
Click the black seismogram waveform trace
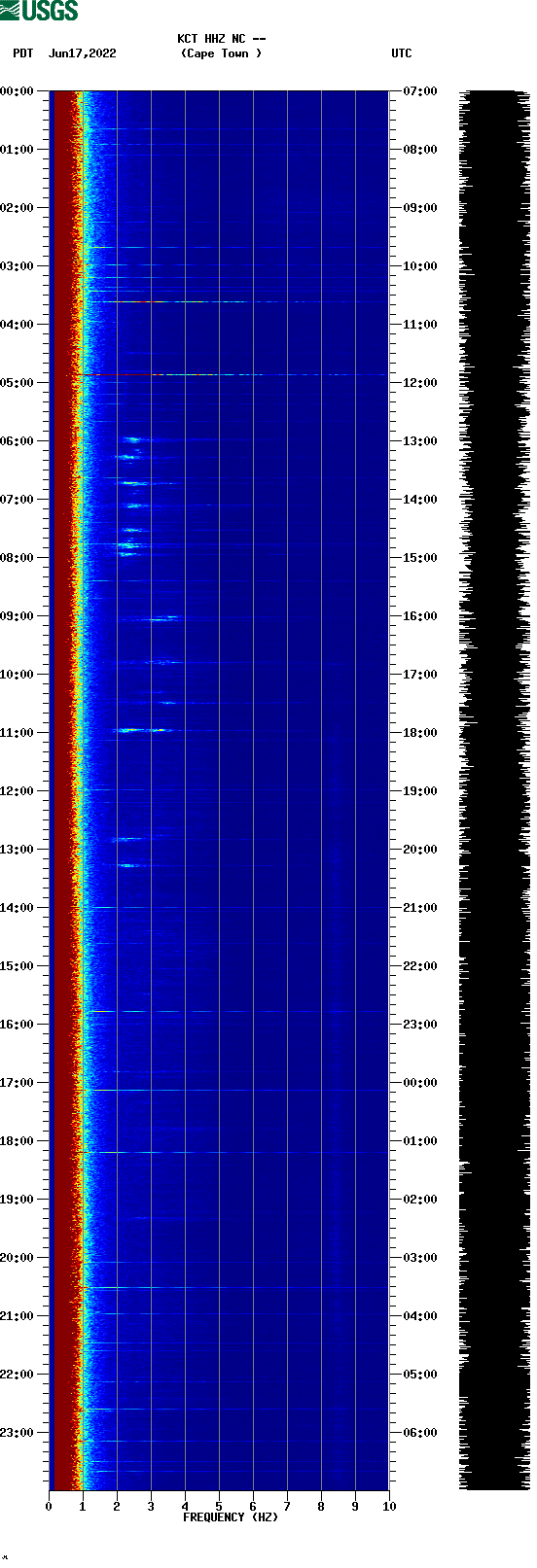494,790
